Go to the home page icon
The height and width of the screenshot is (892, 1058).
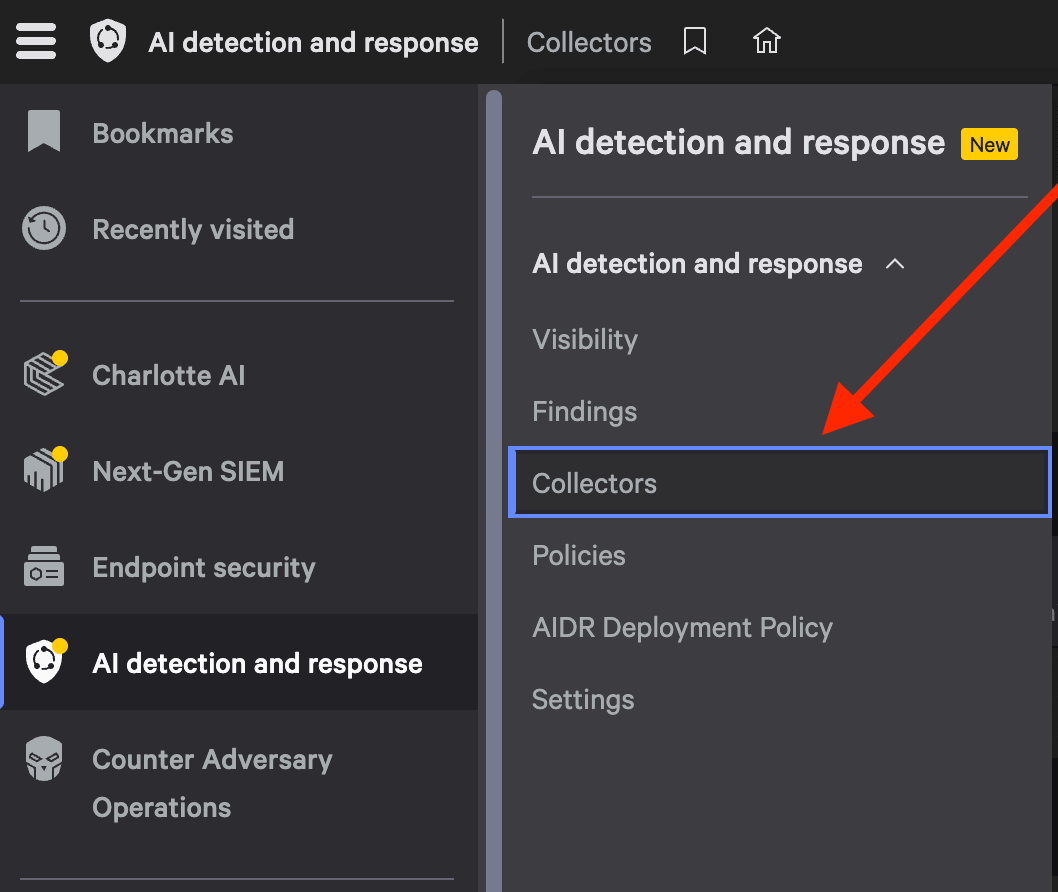[x=767, y=41]
